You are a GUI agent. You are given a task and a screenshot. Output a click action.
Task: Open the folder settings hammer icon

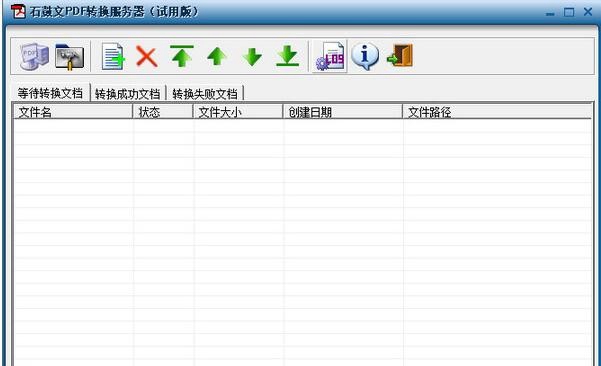69,57
